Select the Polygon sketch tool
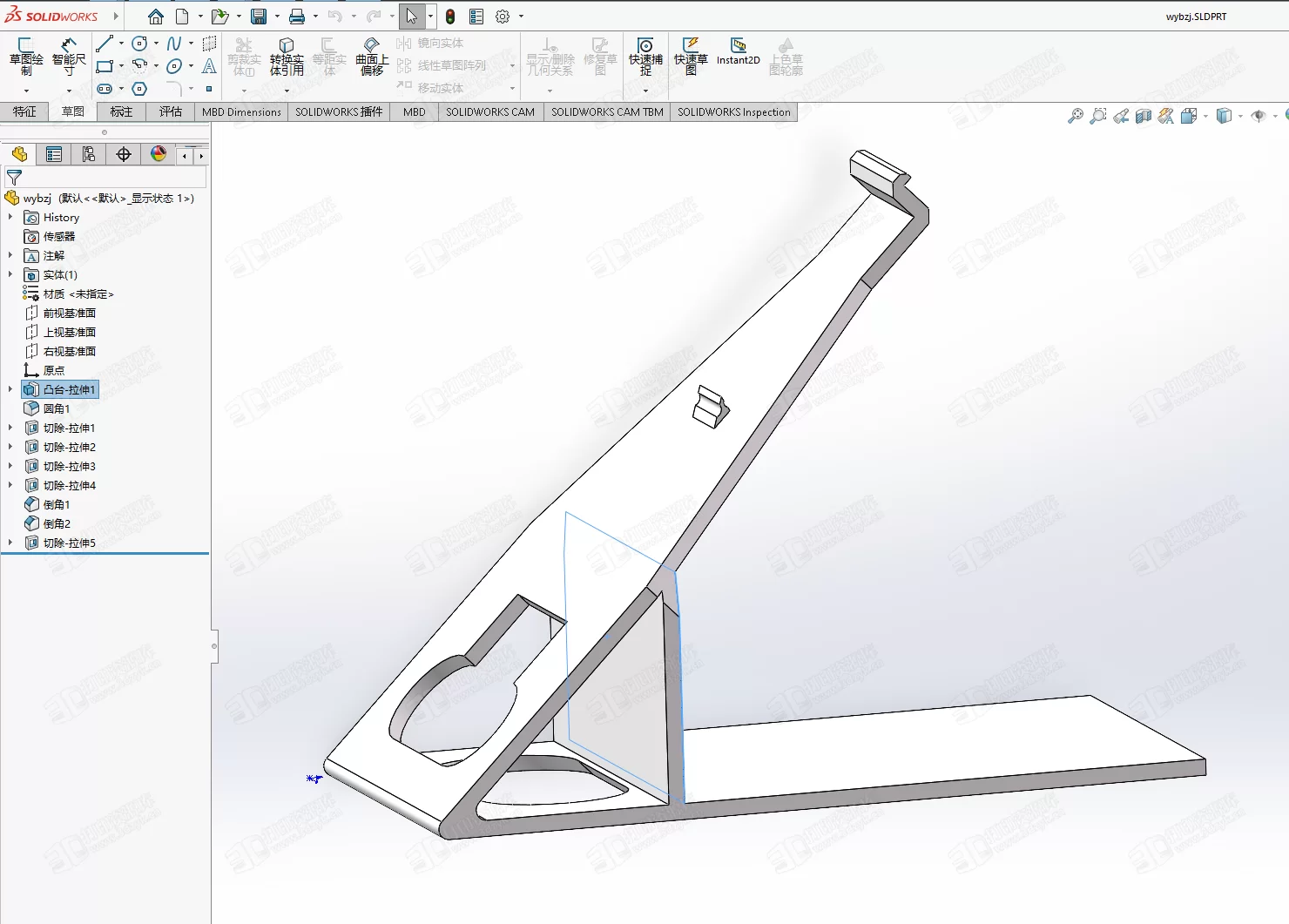The height and width of the screenshot is (924, 1289). tap(139, 88)
